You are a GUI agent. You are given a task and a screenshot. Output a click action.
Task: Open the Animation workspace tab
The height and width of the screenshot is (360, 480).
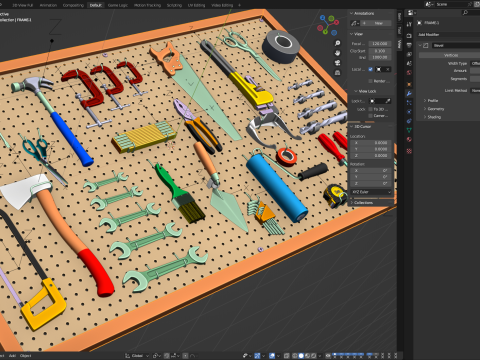click(48, 5)
